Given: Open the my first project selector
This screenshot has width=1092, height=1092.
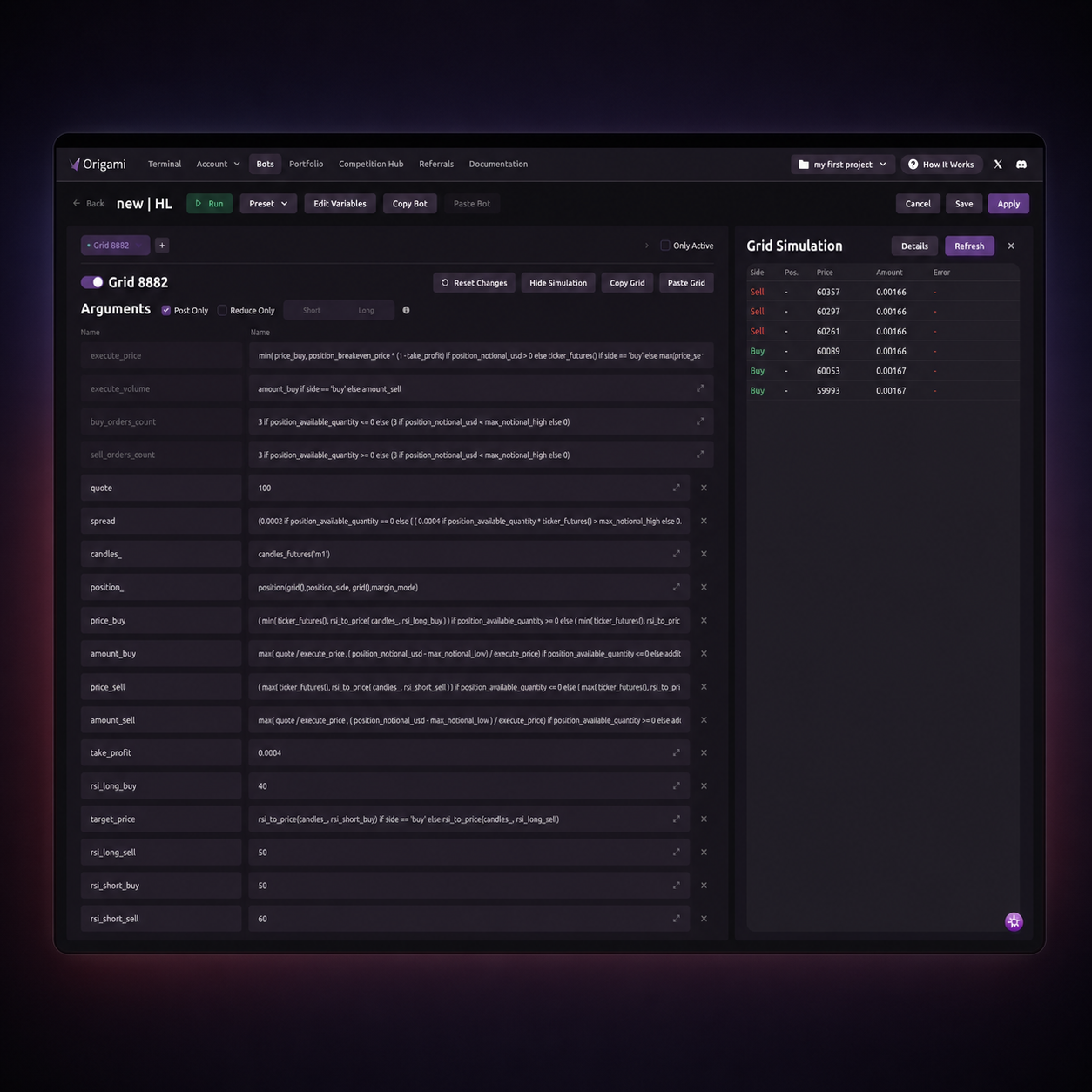Looking at the screenshot, I should pyautogui.click(x=842, y=165).
